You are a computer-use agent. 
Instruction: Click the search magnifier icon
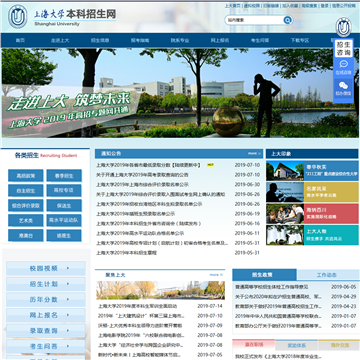point(287,20)
